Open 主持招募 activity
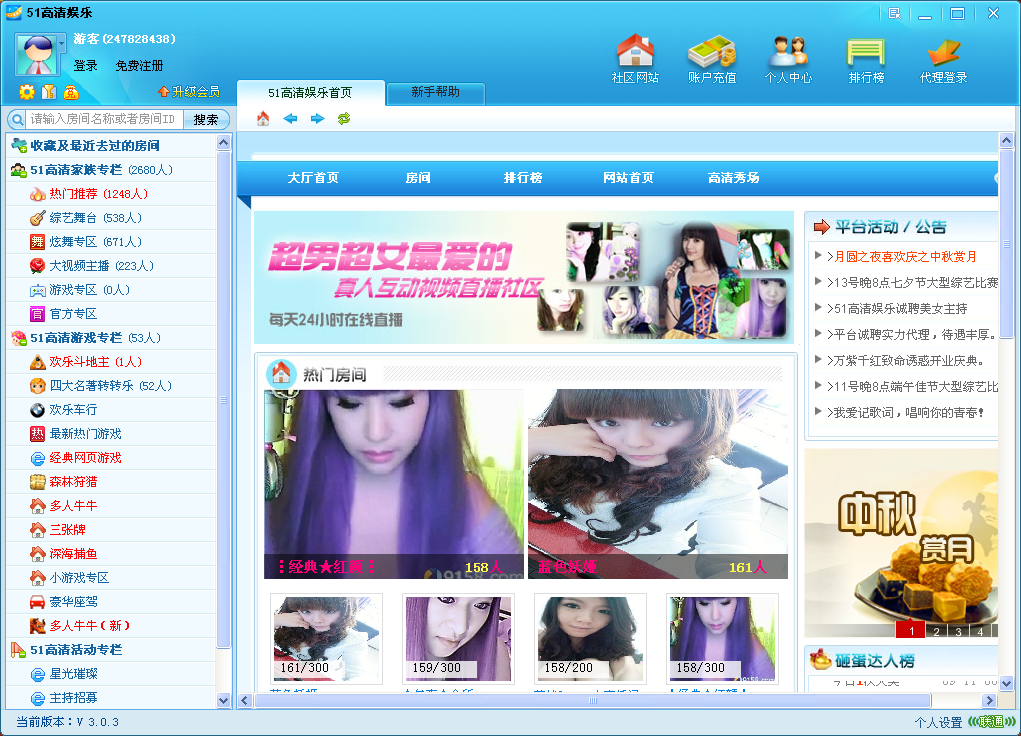Screen dimensions: 1021x736 111,698
